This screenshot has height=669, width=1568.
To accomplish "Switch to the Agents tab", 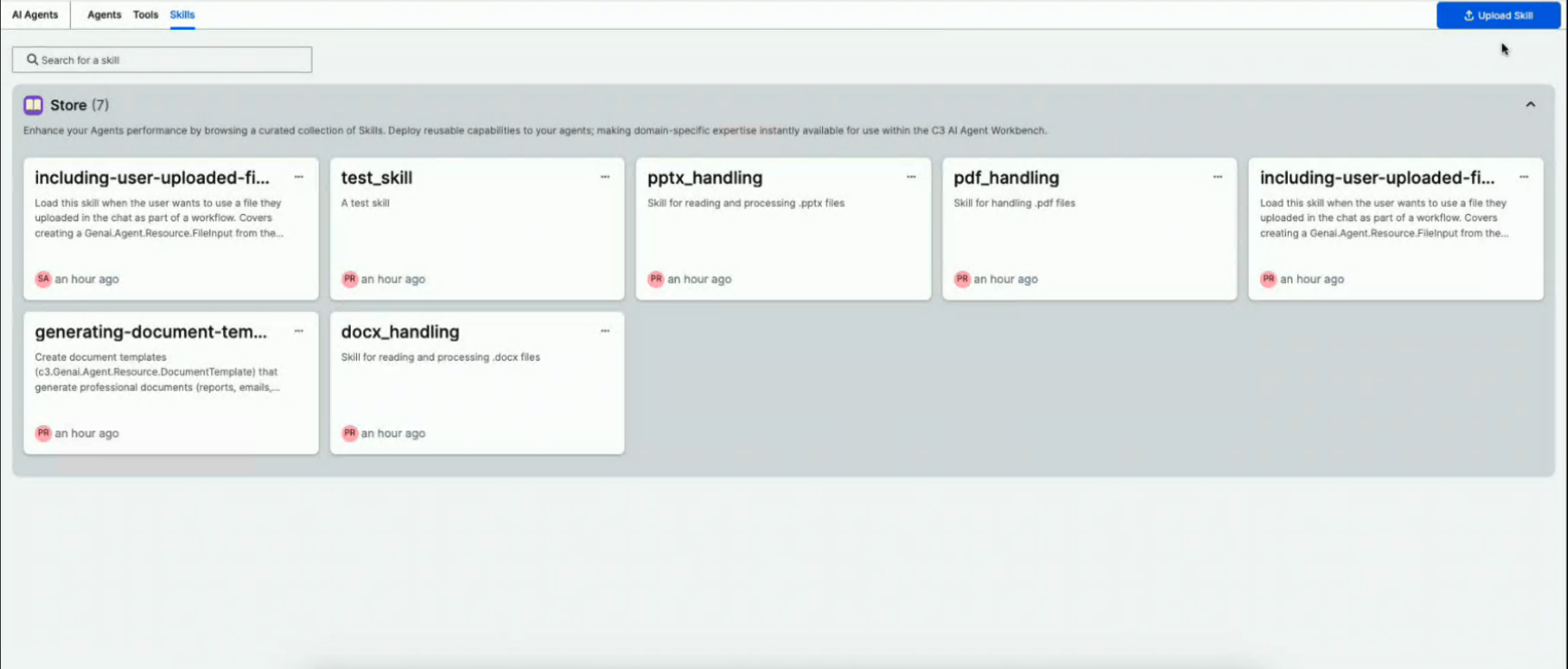I will click(104, 15).
